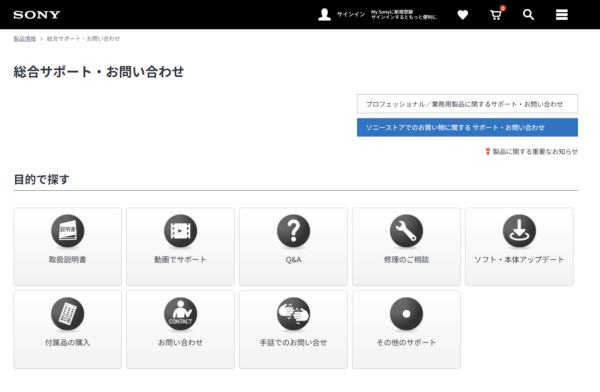Click the My Sony registration text

(x=404, y=15)
